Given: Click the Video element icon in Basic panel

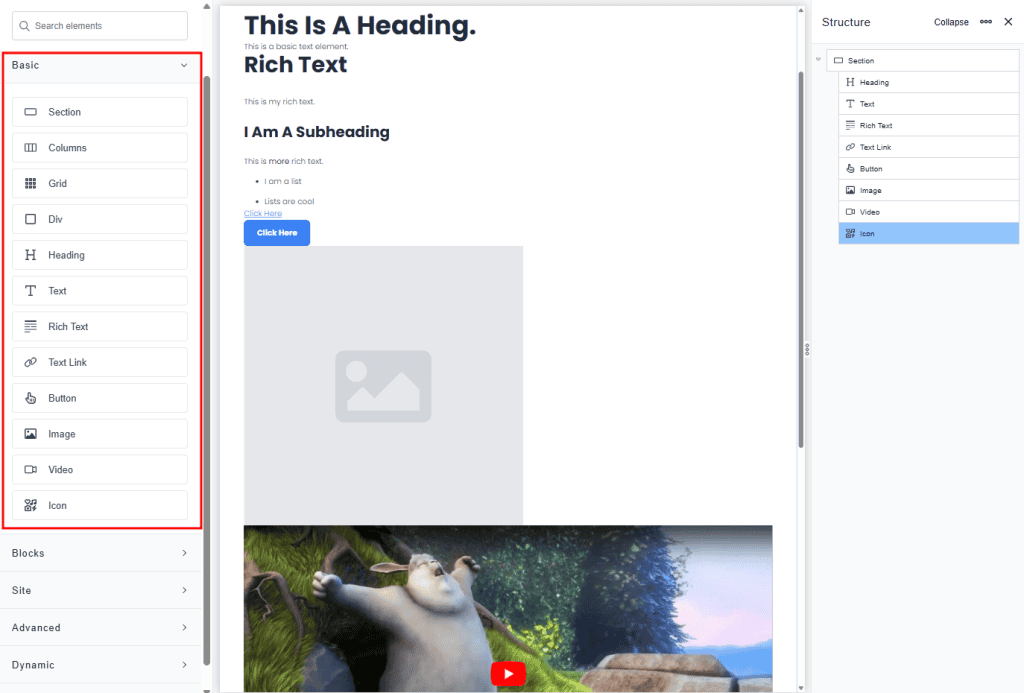Looking at the screenshot, I should point(31,470).
